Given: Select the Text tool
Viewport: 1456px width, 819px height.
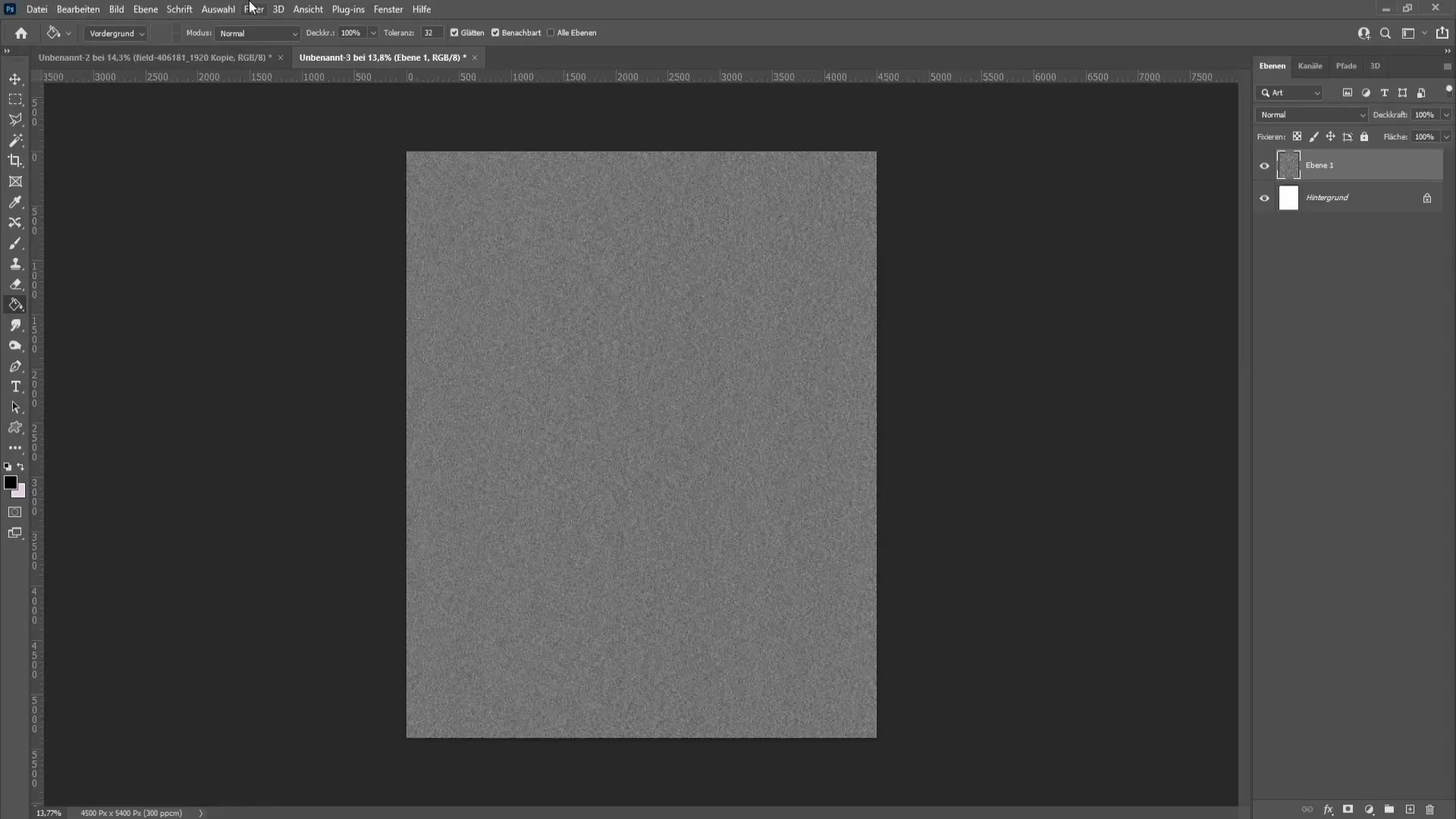Looking at the screenshot, I should click(x=15, y=387).
